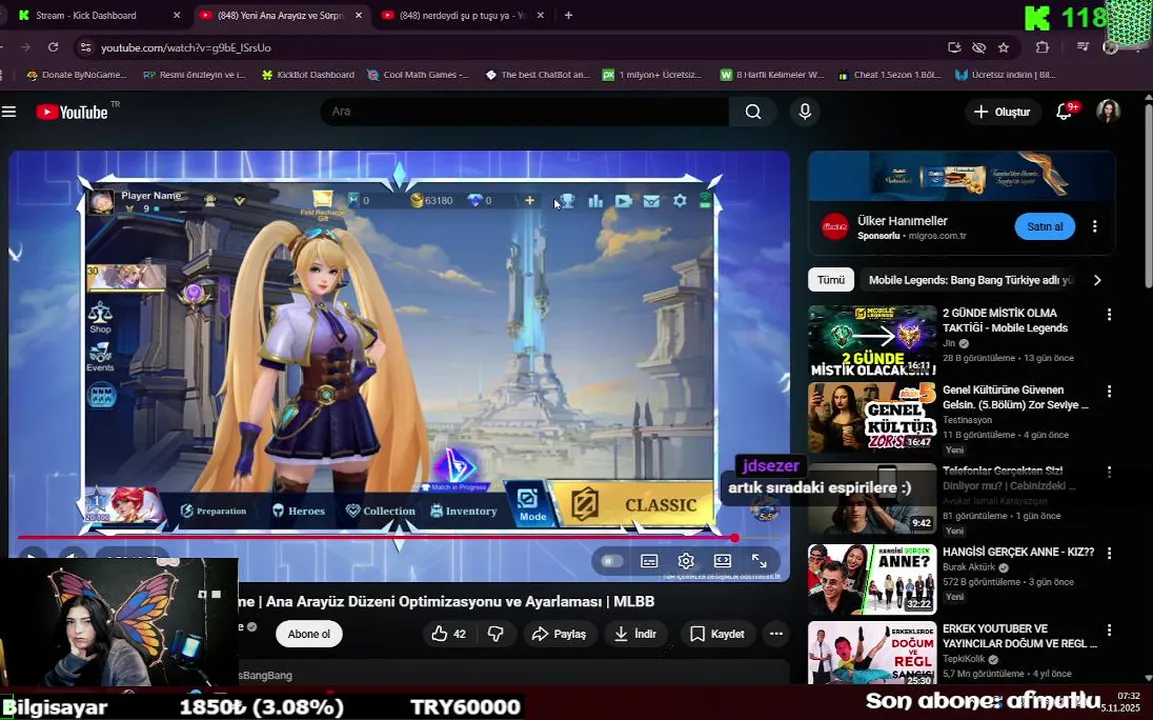The height and width of the screenshot is (720, 1153).
Task: Open the KickBot Dashboard bookmark
Action: pyautogui.click(x=308, y=74)
